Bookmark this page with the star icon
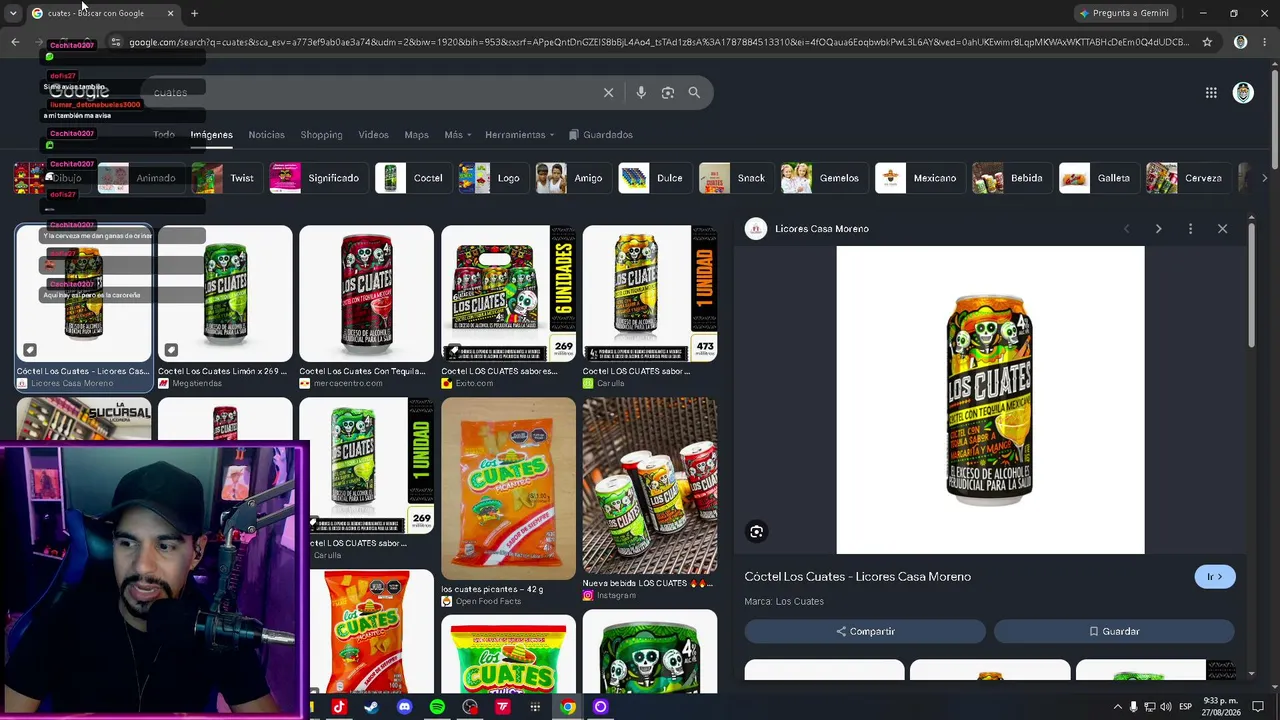 tap(1207, 42)
